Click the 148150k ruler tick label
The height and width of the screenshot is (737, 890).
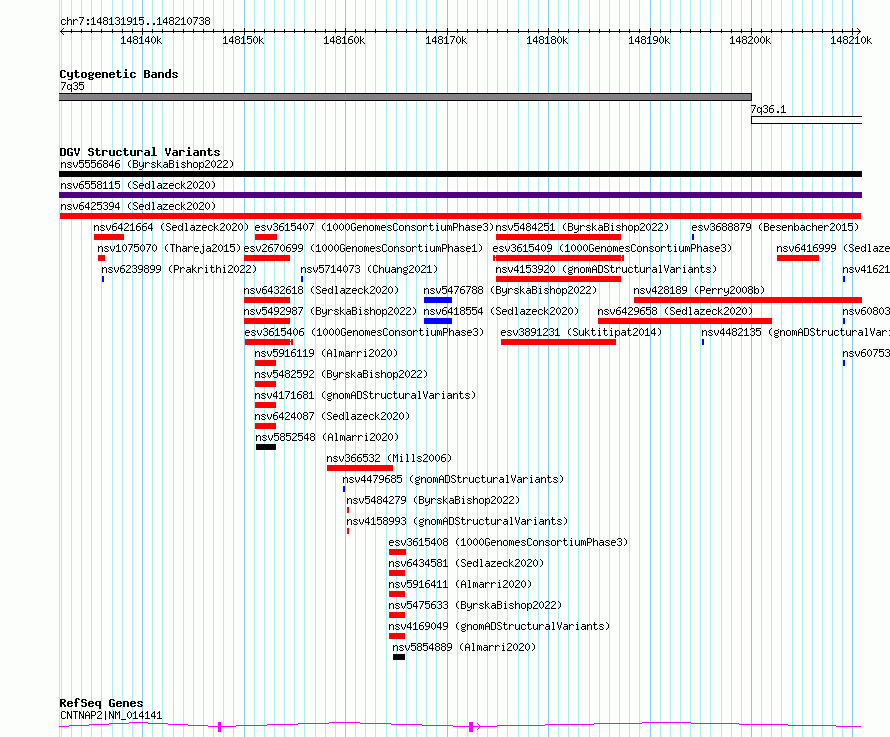click(x=243, y=40)
